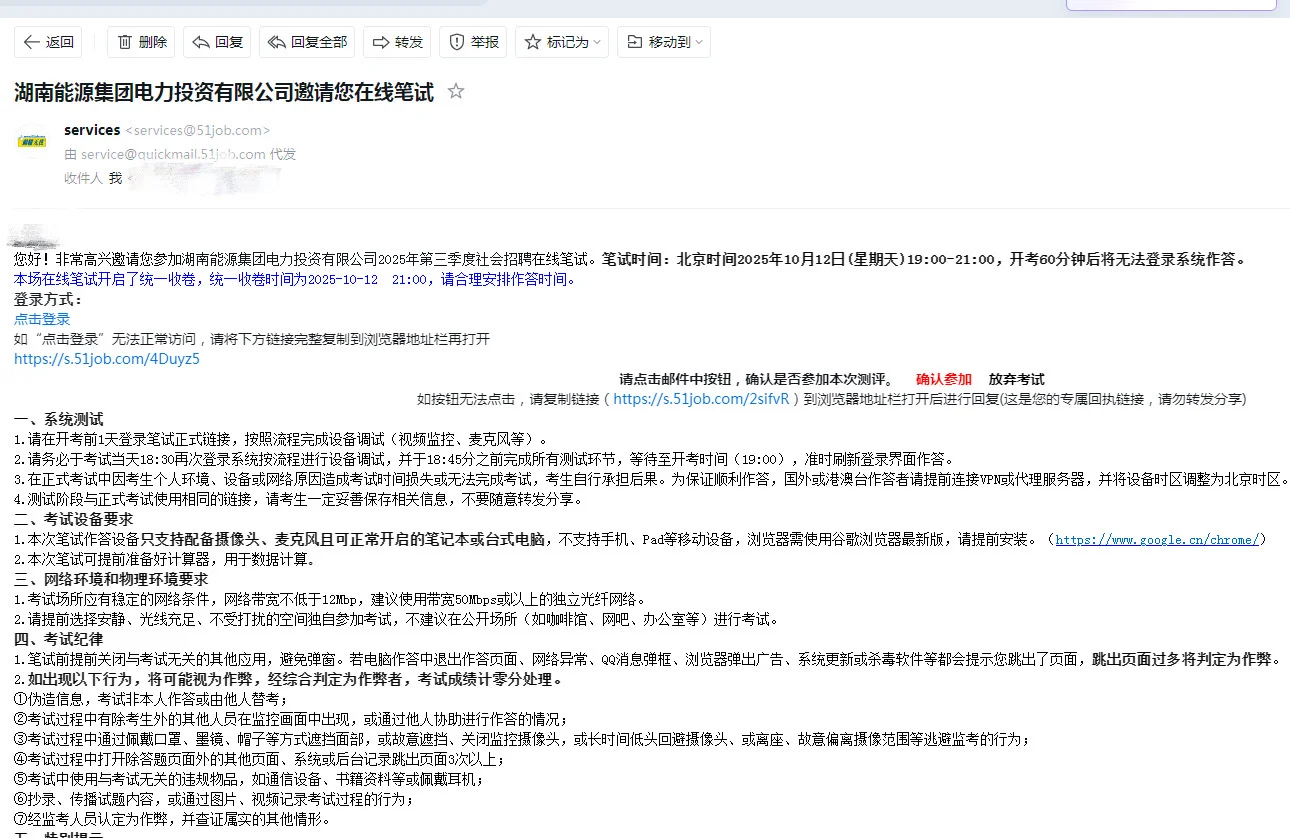Star the email next to the subject title

[x=455, y=90]
